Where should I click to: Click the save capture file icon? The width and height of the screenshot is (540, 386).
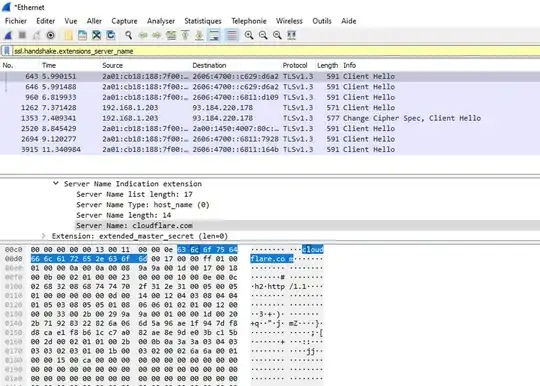[x=82, y=35]
